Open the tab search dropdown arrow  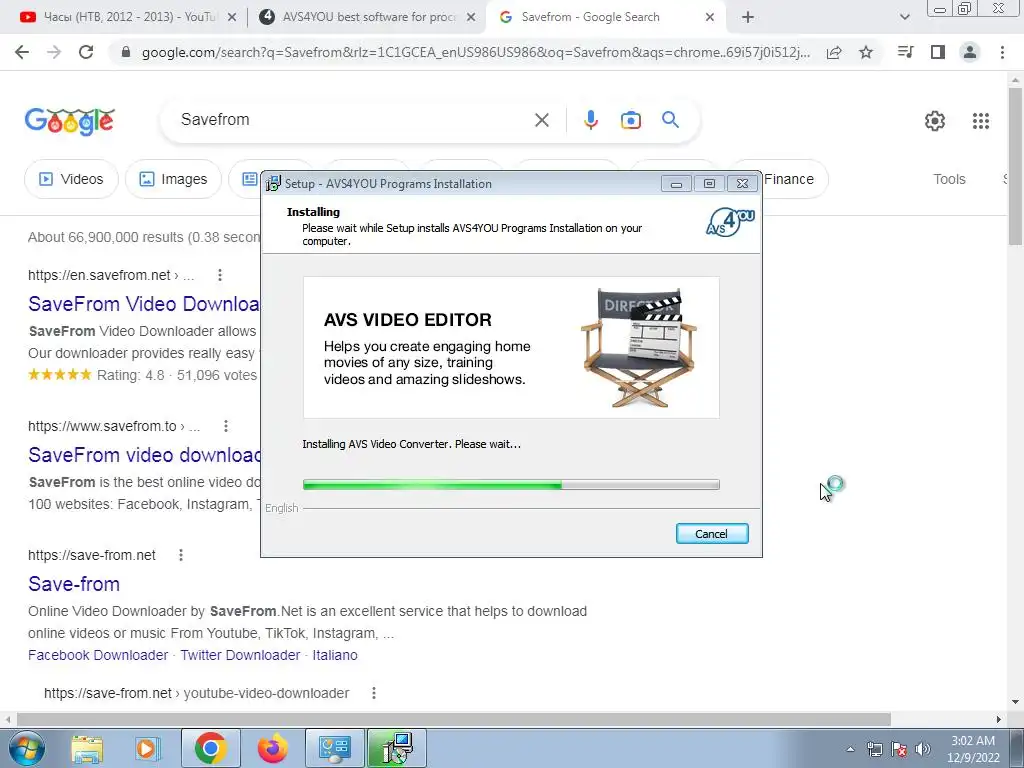point(904,18)
